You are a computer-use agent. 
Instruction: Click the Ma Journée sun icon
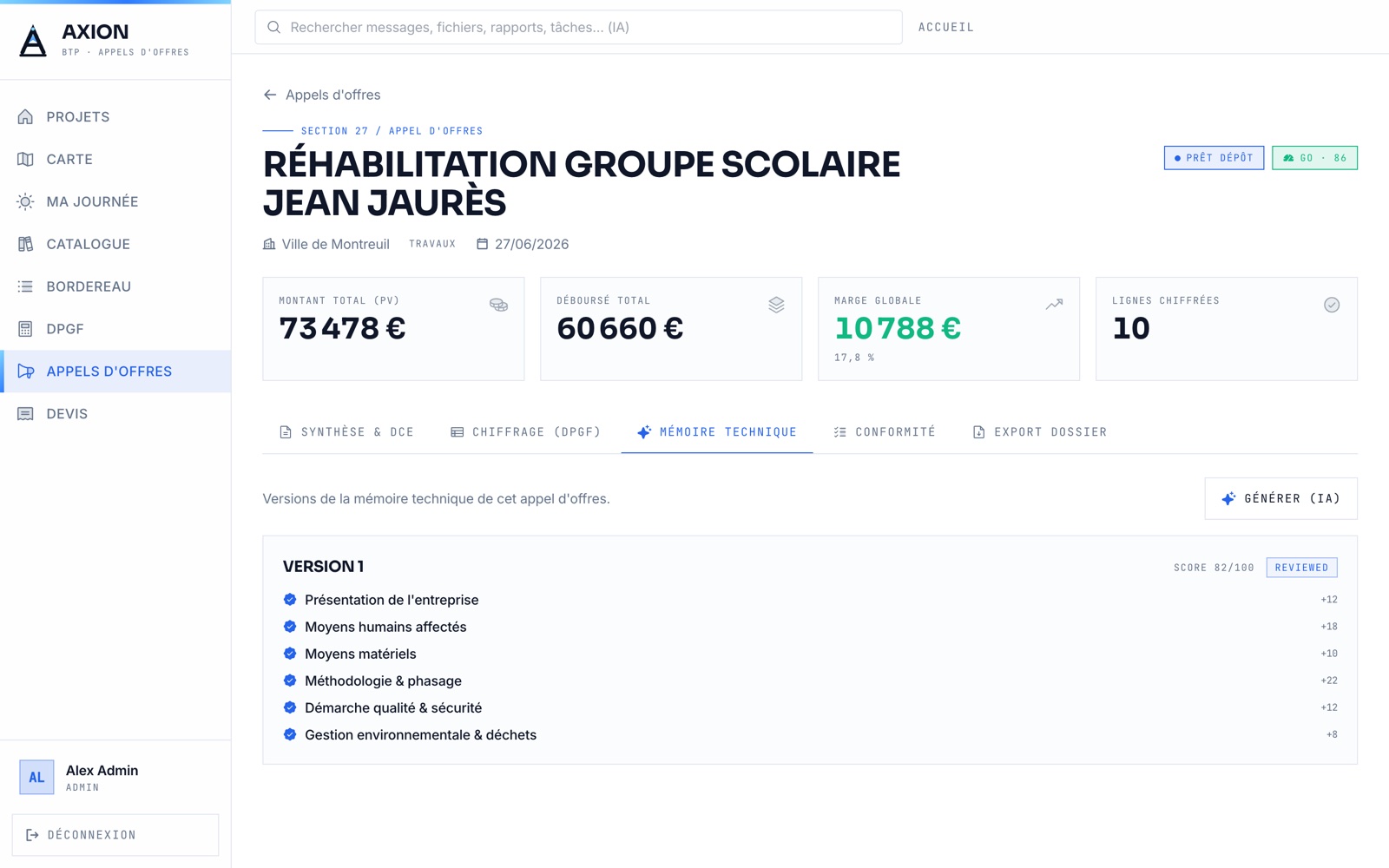(x=26, y=201)
